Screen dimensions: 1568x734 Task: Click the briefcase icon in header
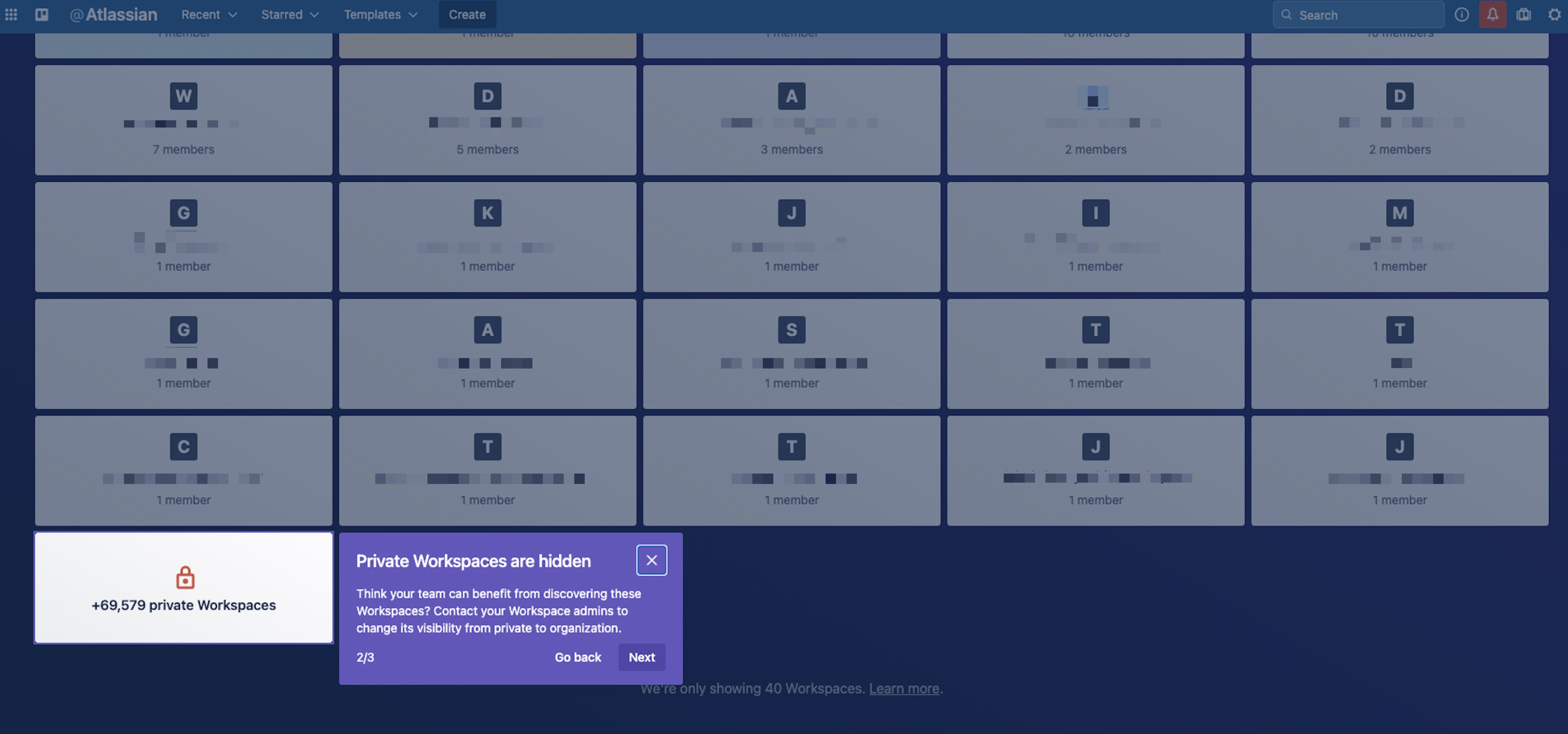(1524, 14)
